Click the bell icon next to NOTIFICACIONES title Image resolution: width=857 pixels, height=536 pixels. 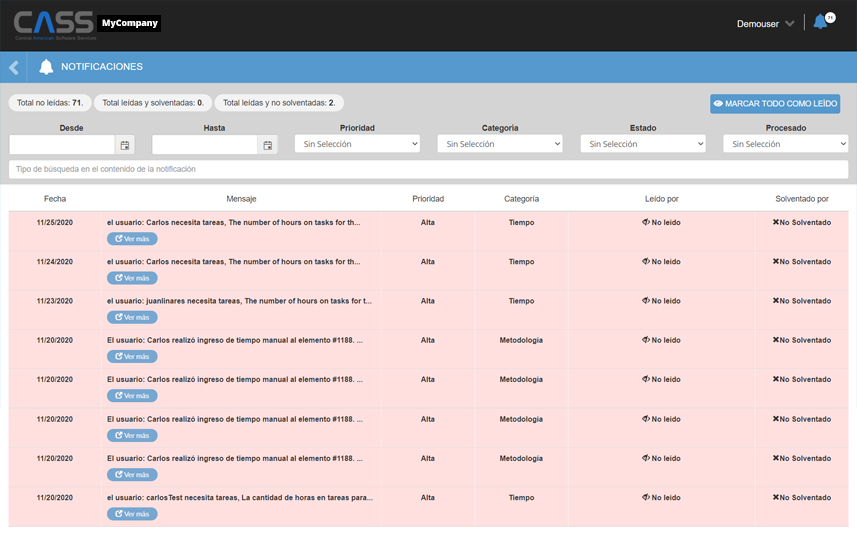tap(46, 67)
